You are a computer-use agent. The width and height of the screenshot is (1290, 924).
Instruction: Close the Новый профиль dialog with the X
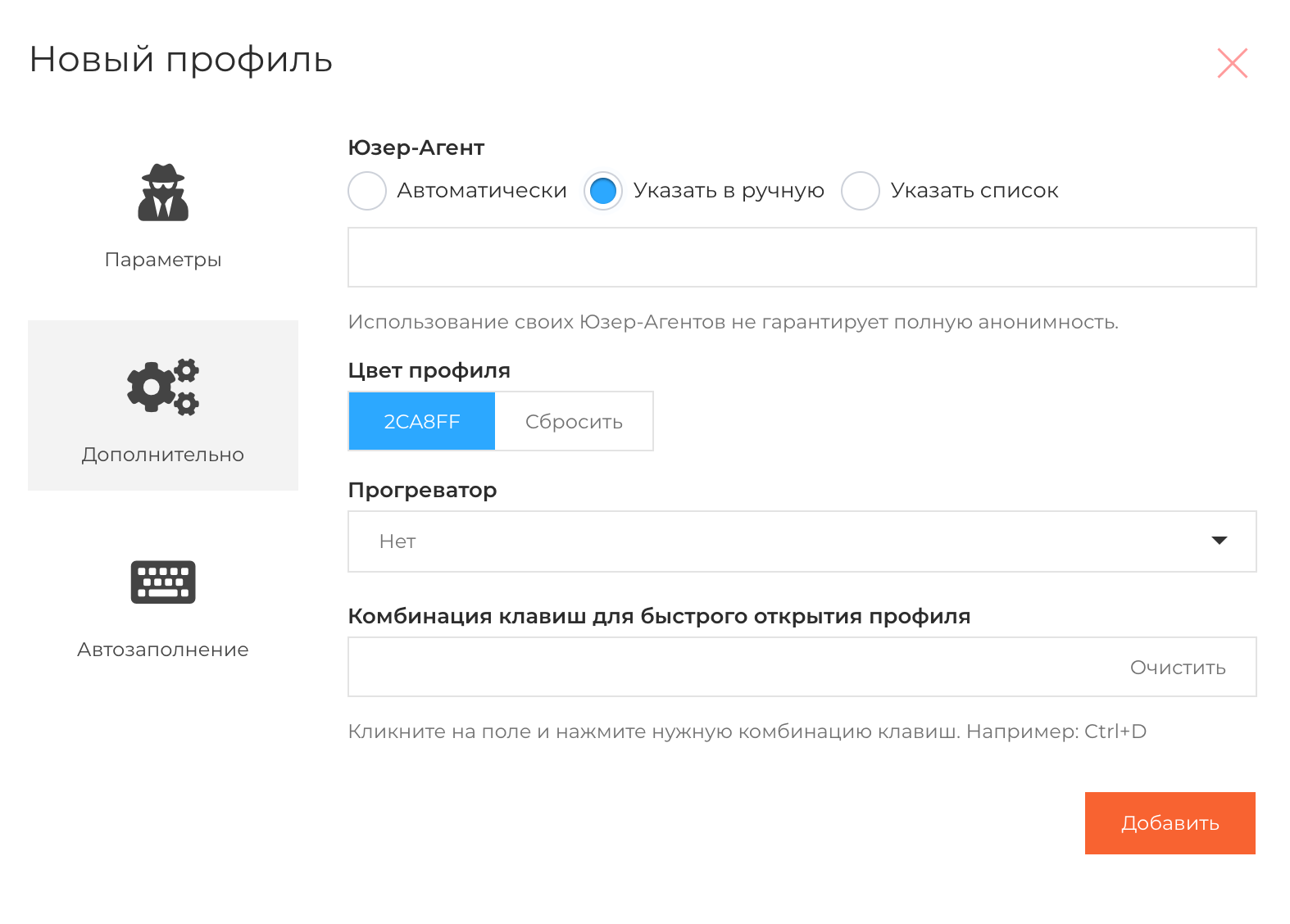pos(1232,63)
